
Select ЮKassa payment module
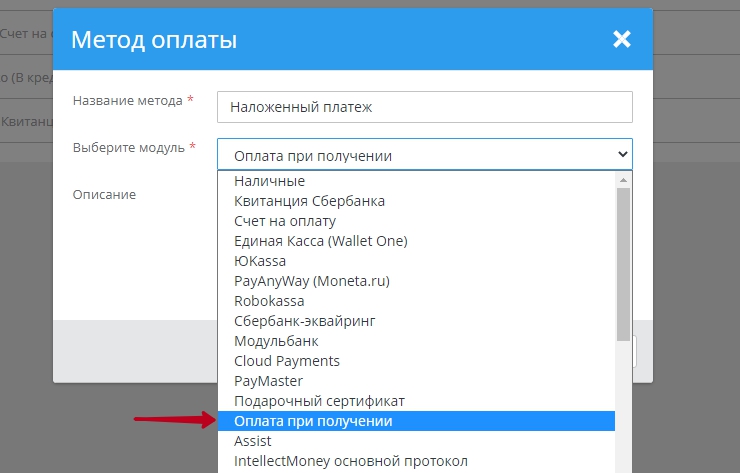(x=260, y=261)
